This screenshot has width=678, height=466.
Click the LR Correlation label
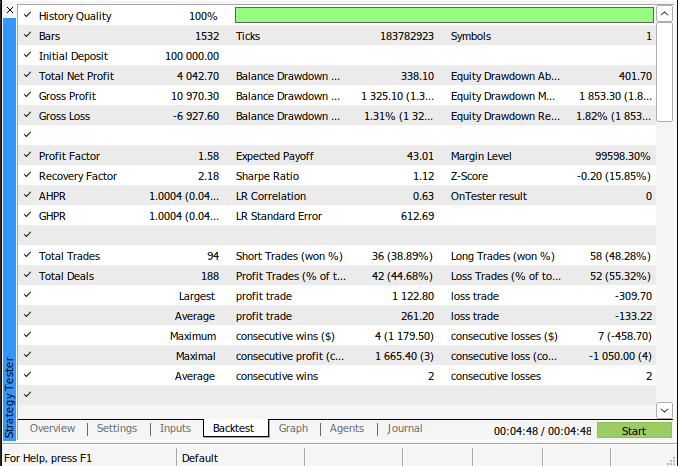(x=271, y=196)
